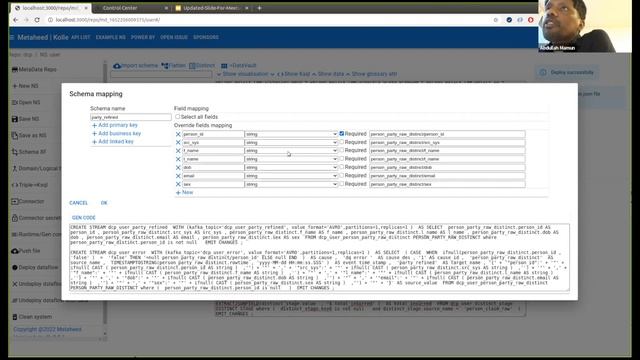This screenshot has width=640, height=360.
Task: Bookmark the page with star icon
Action: click(x=496, y=20)
